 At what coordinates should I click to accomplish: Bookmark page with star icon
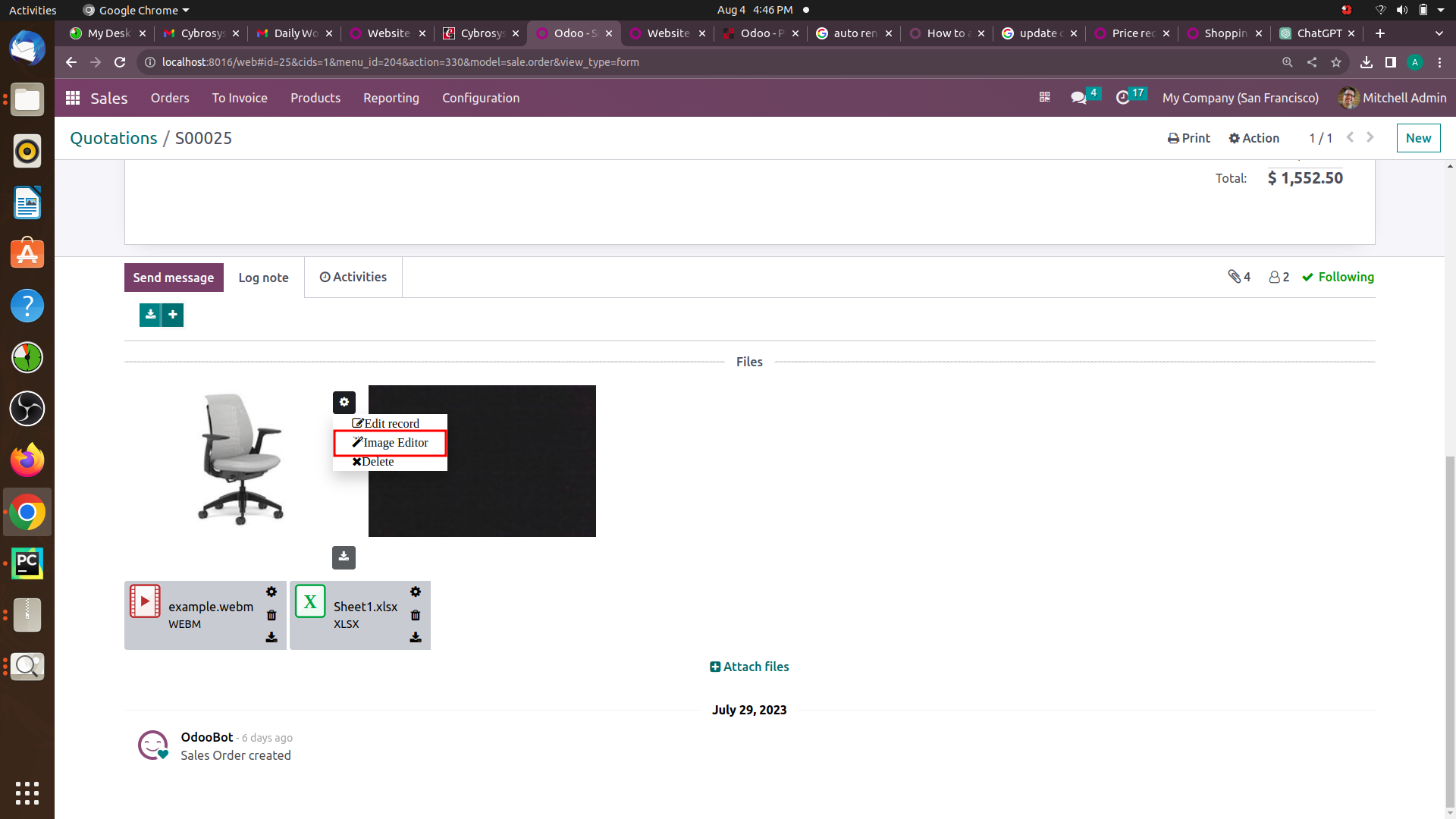pos(1336,62)
